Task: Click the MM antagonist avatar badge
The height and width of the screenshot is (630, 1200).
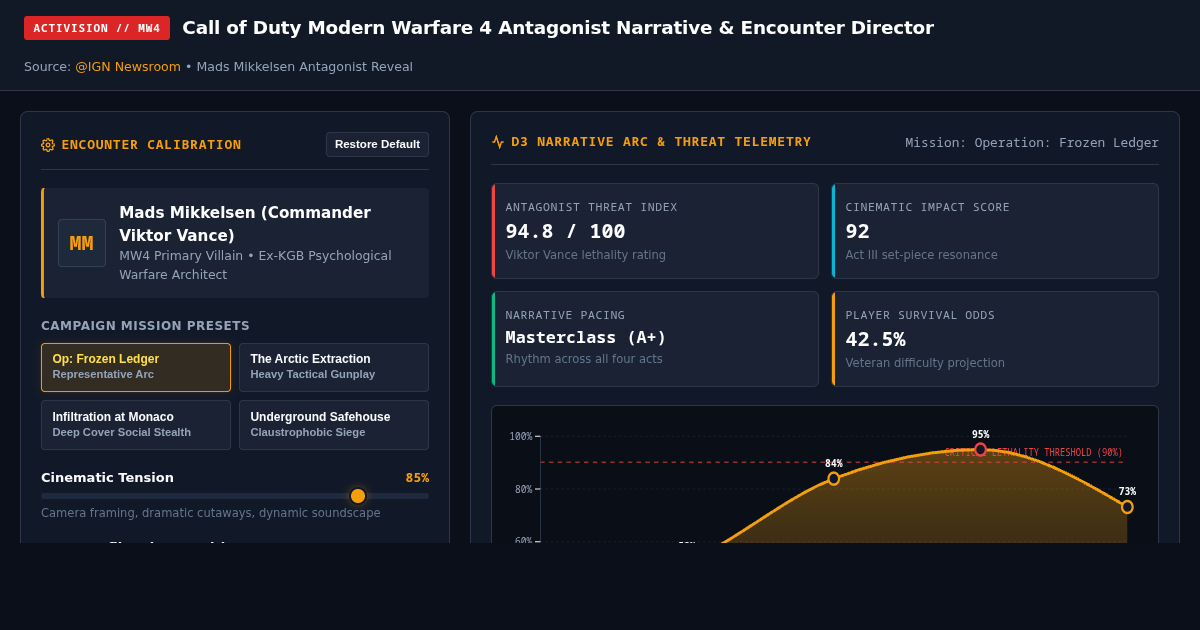Action: 82,243
